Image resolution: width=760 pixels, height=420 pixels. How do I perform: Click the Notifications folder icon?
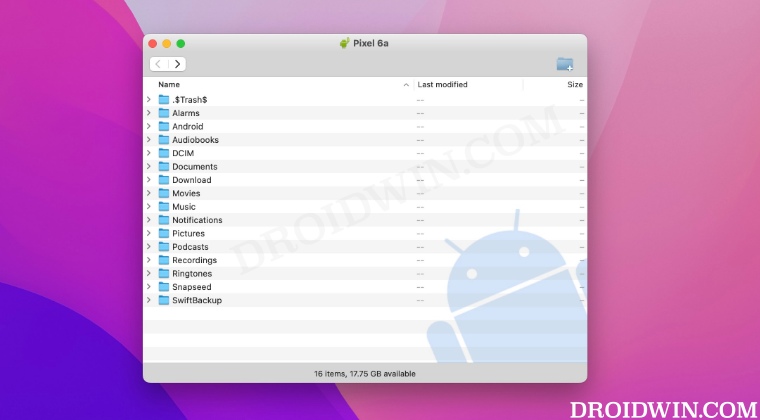(x=164, y=220)
